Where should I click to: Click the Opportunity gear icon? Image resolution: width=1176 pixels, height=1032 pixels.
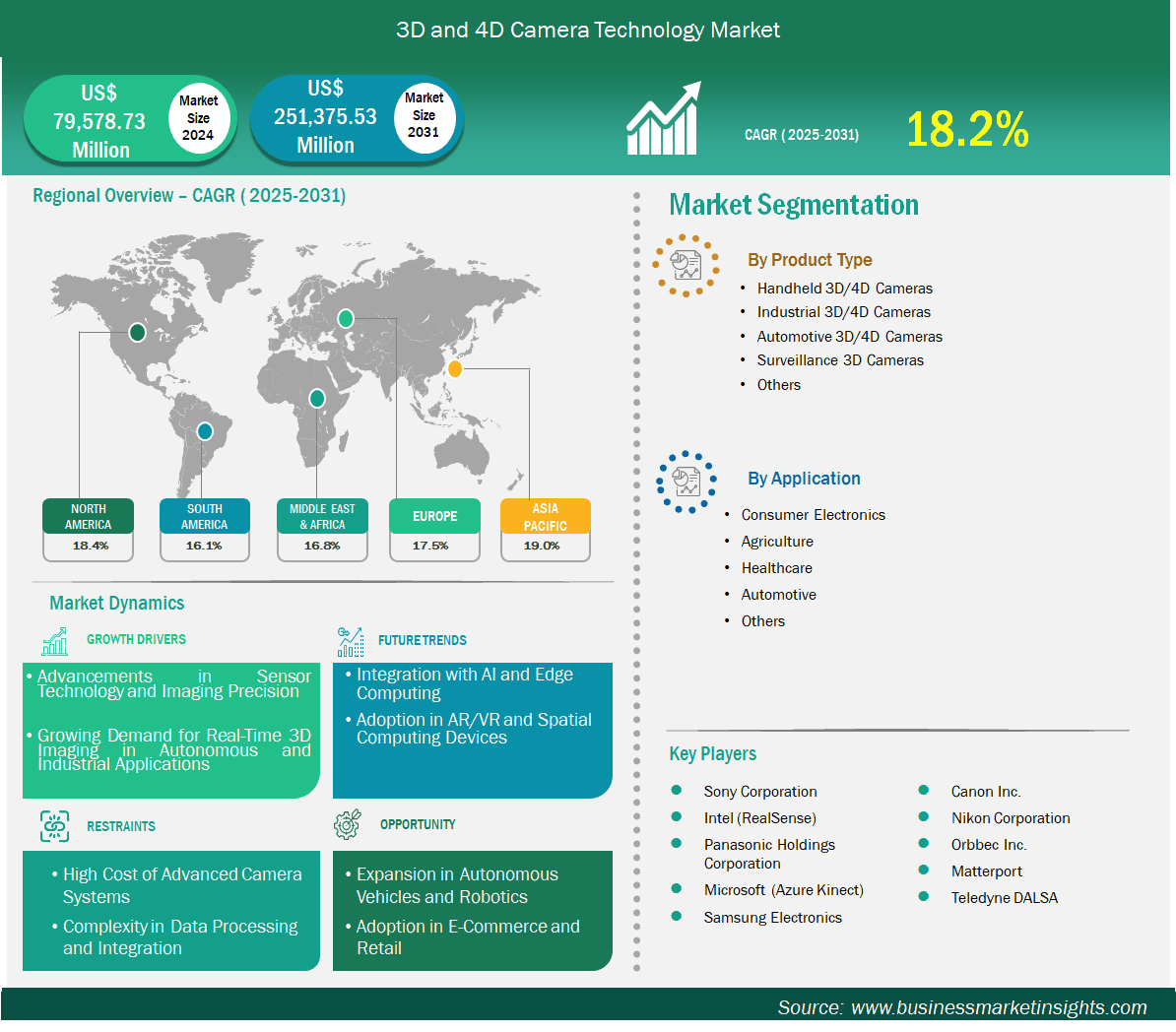348,825
